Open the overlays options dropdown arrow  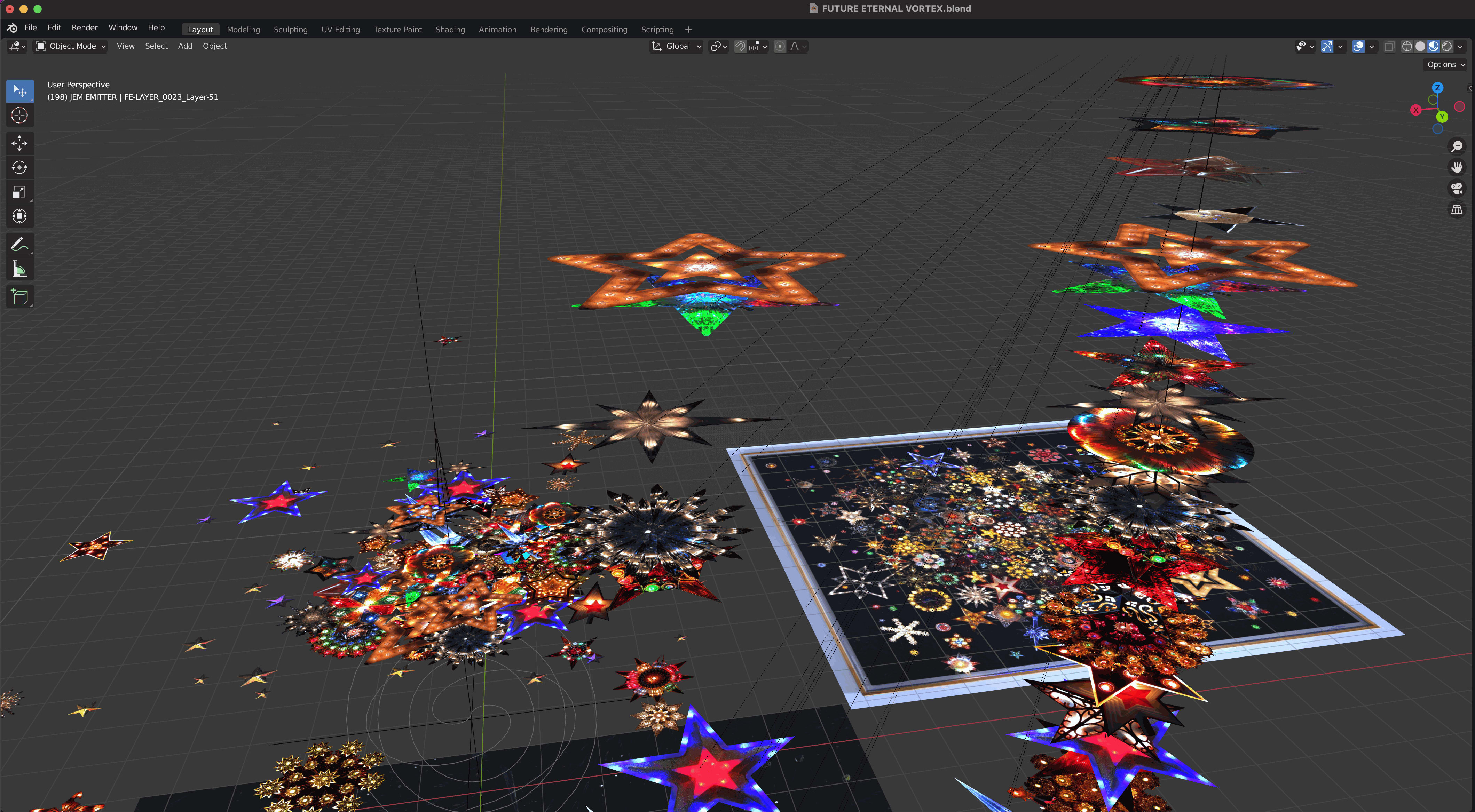[1372, 46]
